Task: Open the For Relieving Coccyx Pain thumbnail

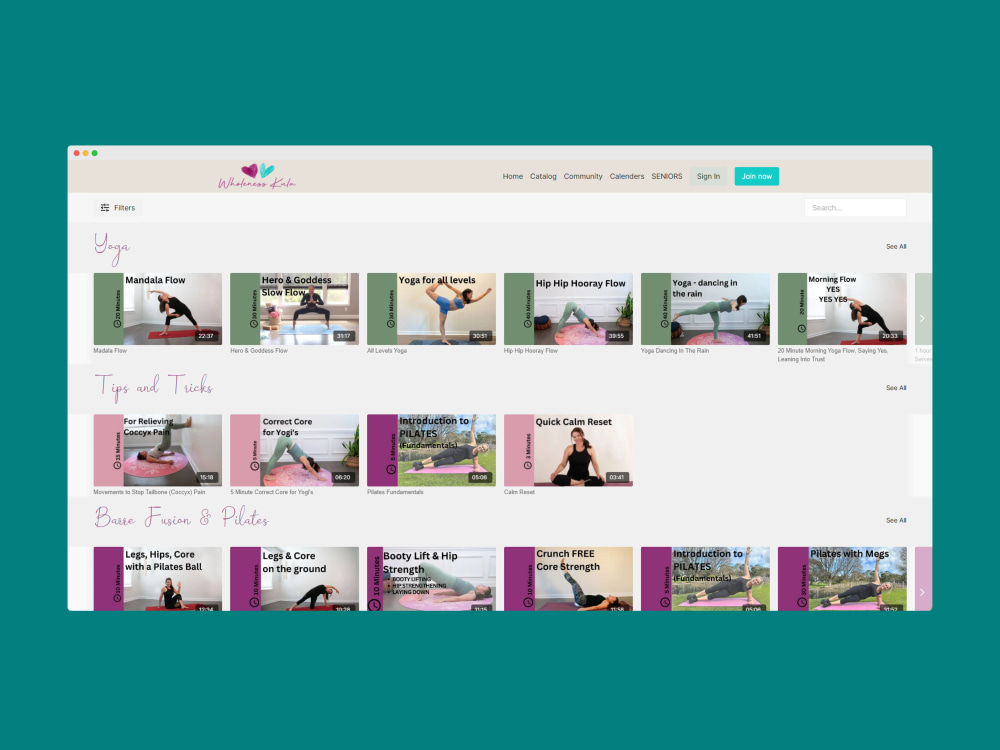Action: (158, 450)
